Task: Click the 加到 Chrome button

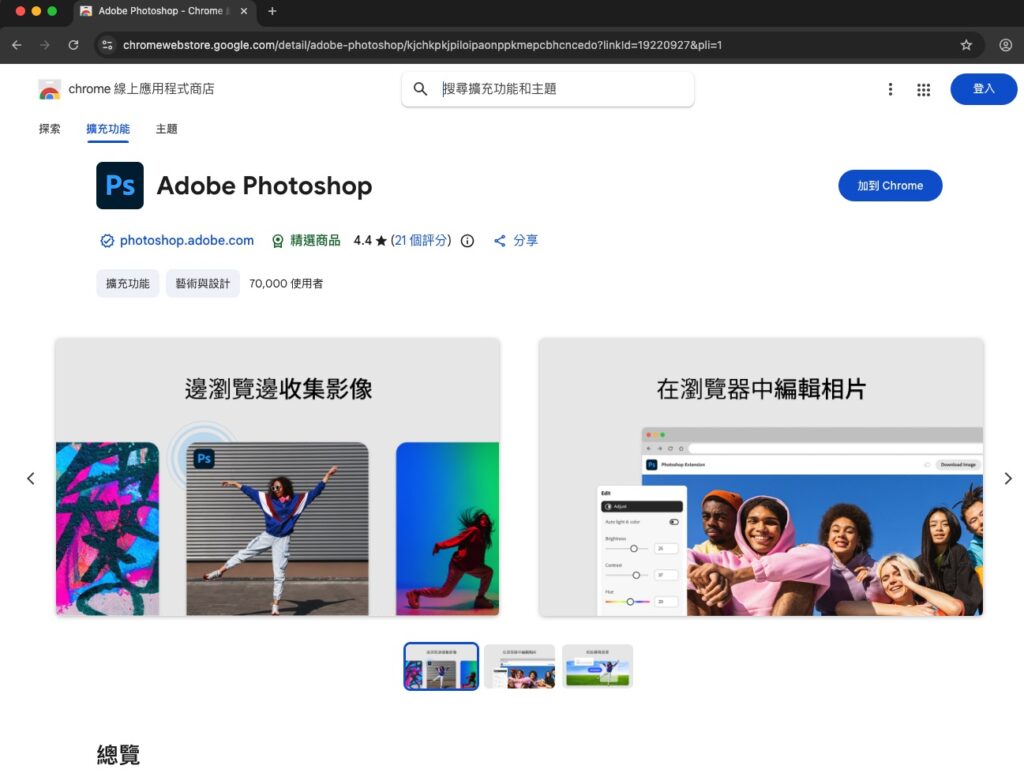Action: click(x=889, y=186)
